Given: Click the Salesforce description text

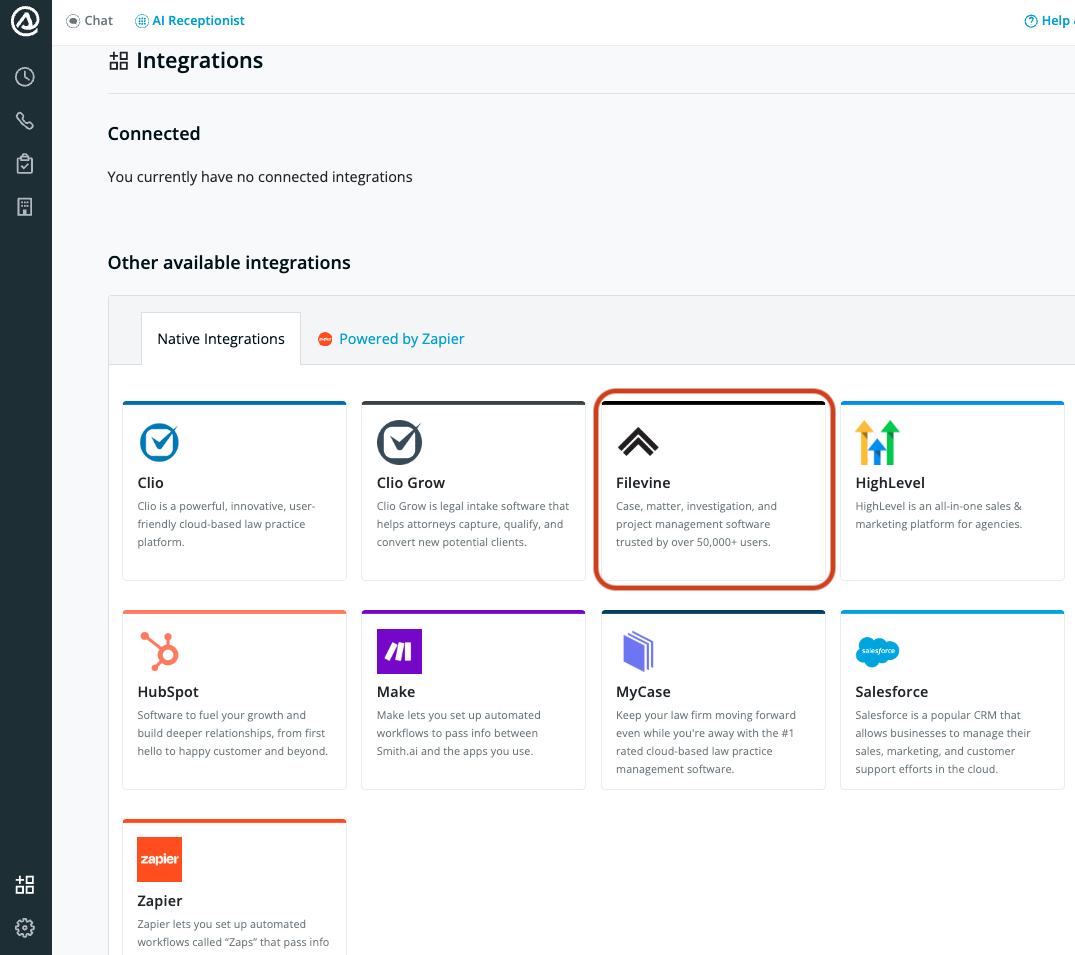Looking at the screenshot, I should click(943, 742).
